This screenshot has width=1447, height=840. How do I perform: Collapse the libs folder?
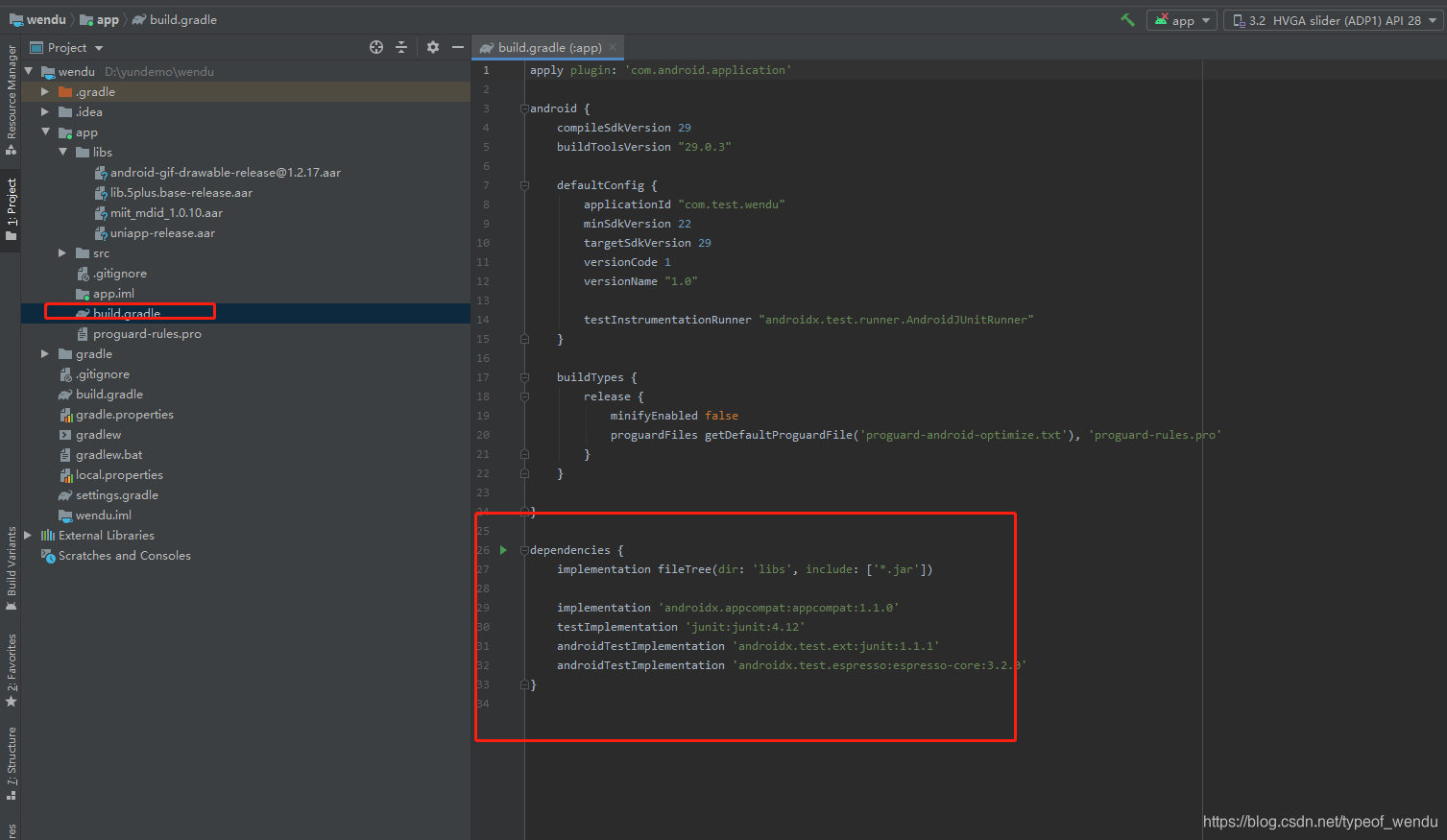[x=62, y=152]
